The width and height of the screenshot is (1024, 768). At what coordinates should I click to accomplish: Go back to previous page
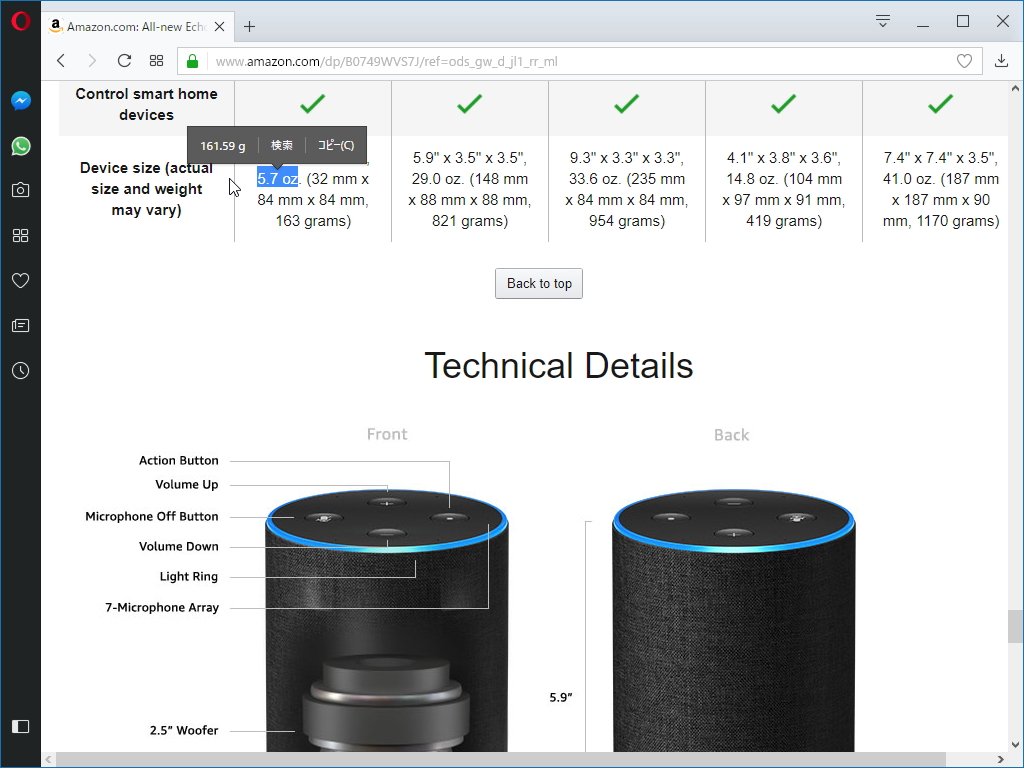pyautogui.click(x=61, y=61)
